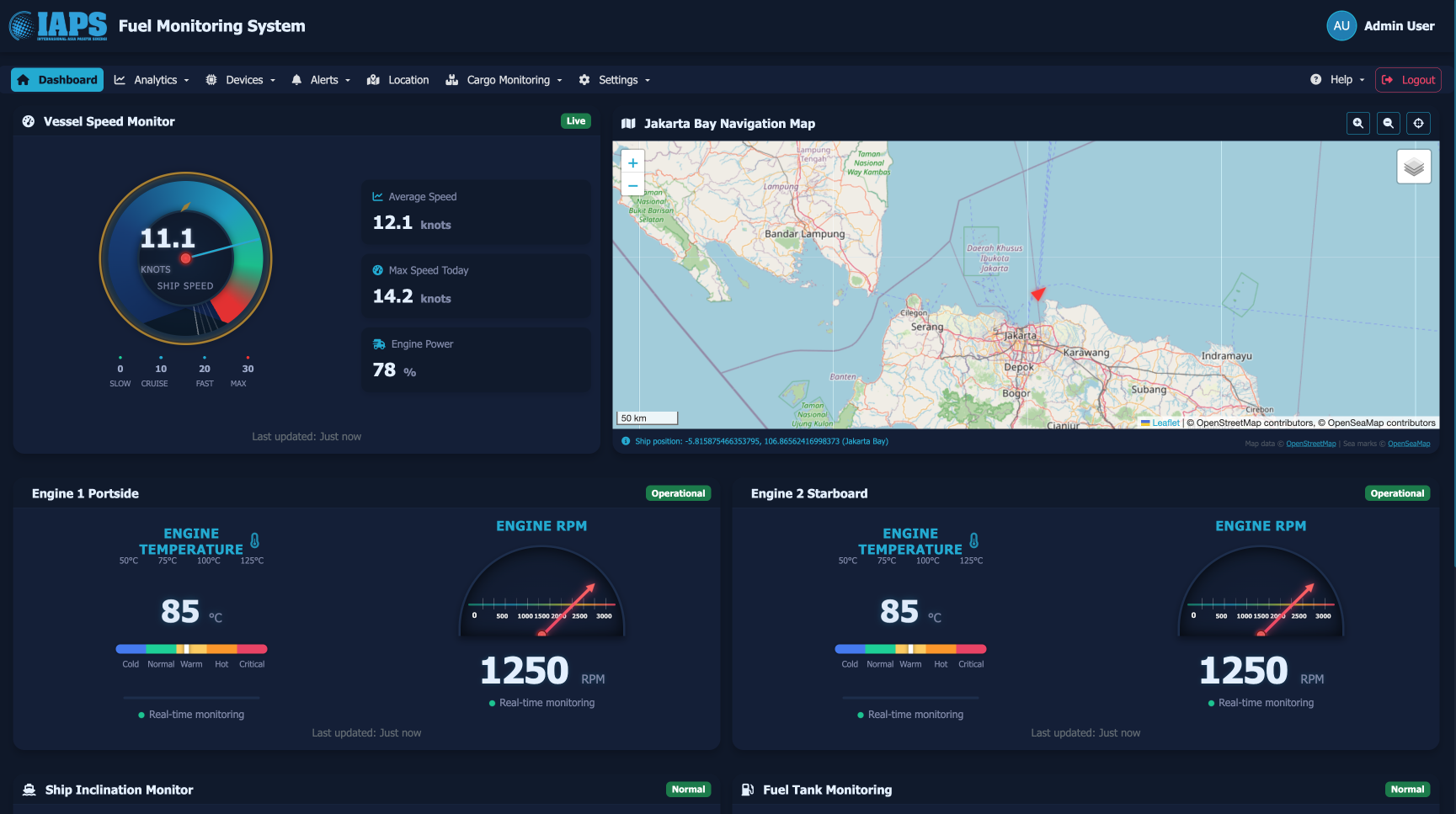Open the Cargo Monitoring dropdown

tap(504, 80)
